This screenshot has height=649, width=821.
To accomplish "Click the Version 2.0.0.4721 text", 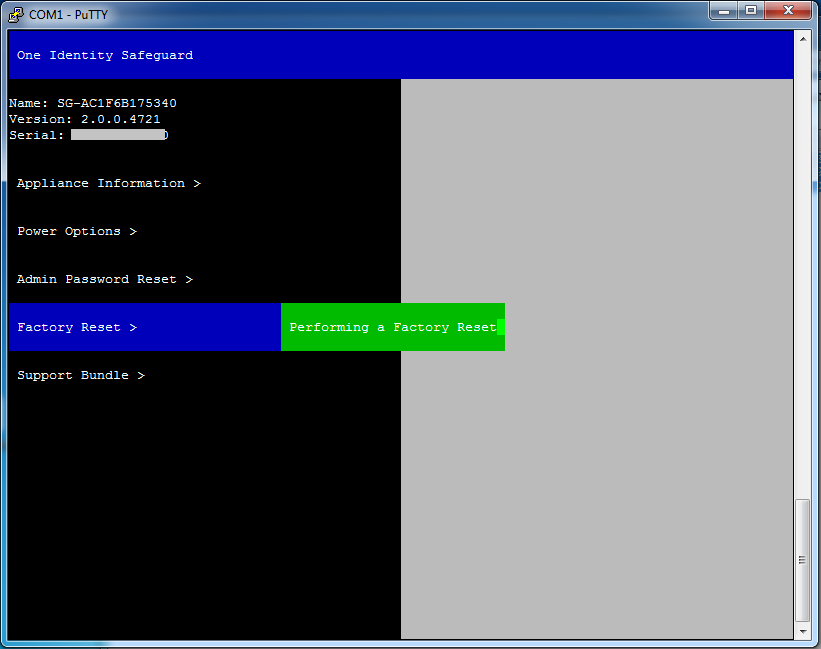I will point(85,119).
